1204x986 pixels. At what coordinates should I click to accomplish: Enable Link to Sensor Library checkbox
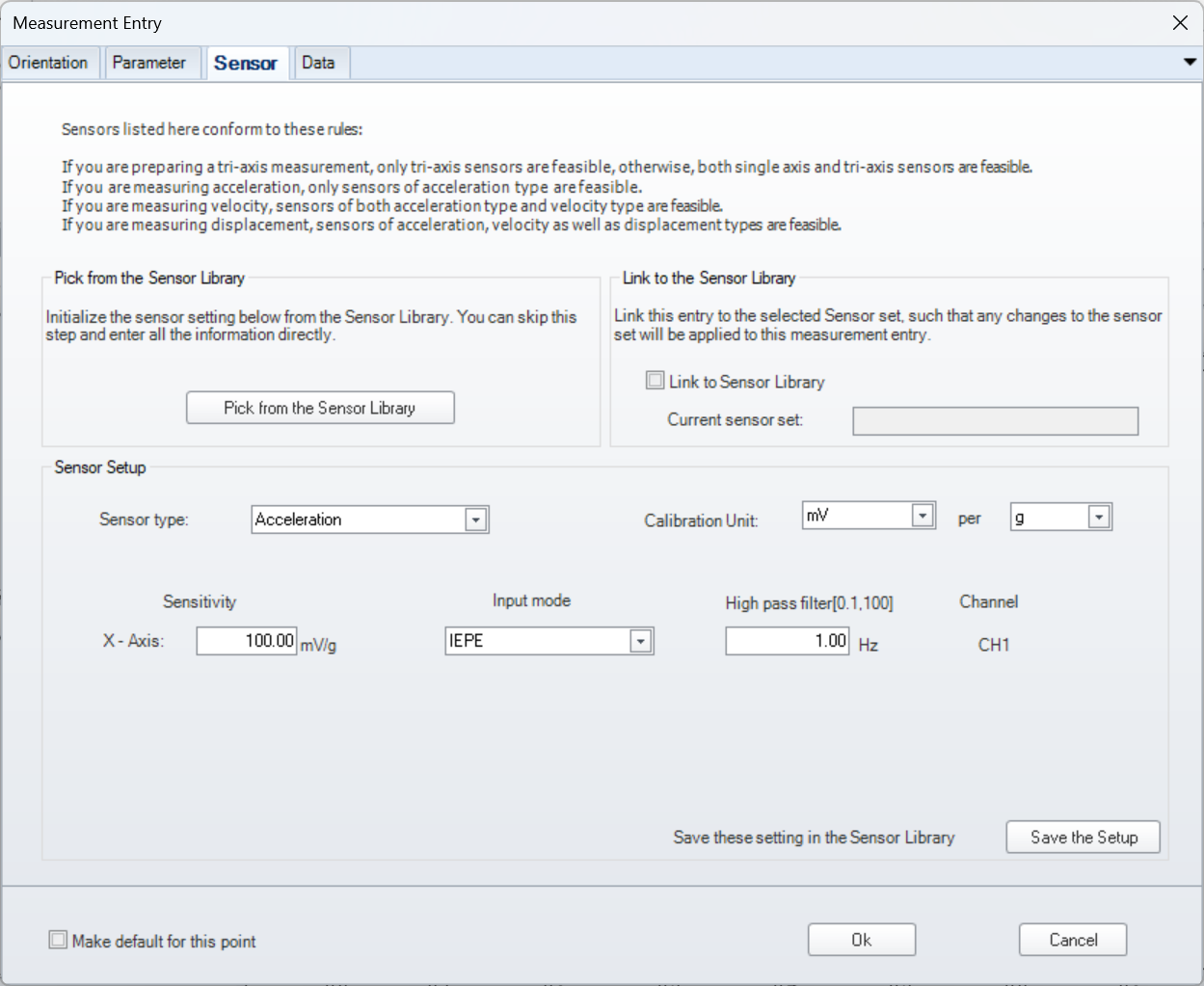(656, 381)
